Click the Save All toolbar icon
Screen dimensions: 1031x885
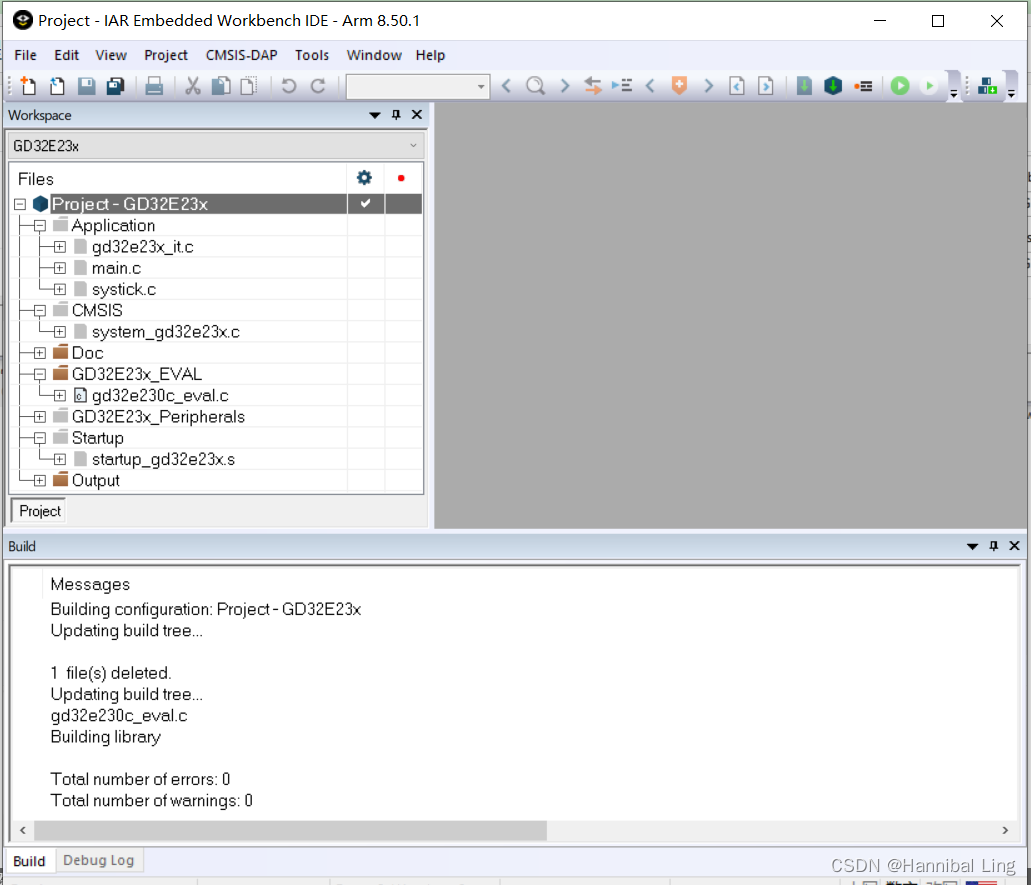click(x=116, y=86)
